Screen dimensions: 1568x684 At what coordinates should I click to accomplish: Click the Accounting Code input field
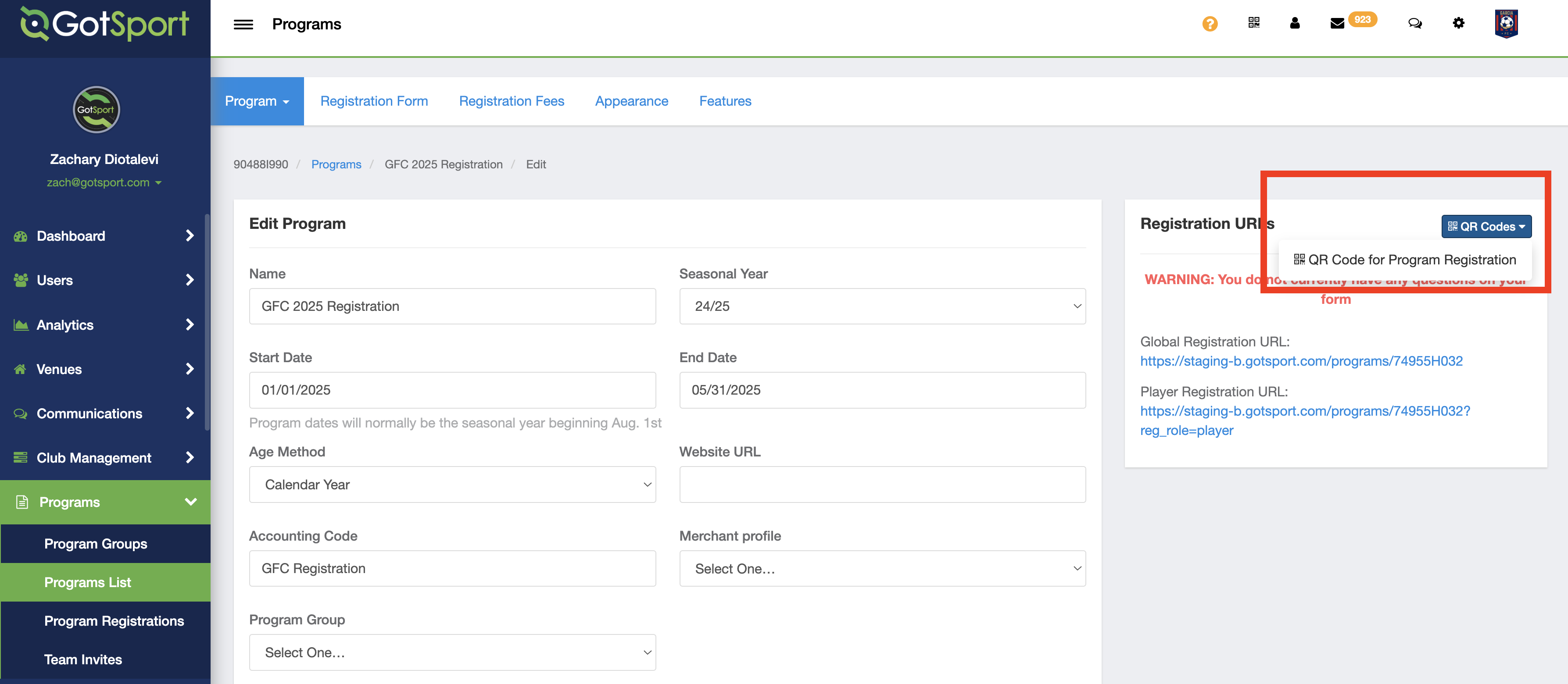pyautogui.click(x=452, y=568)
